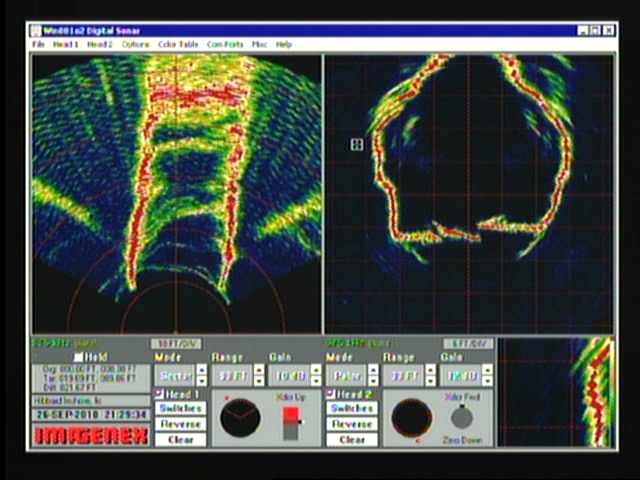
Task: Click the Head 1 Reverse button
Action: [180, 424]
